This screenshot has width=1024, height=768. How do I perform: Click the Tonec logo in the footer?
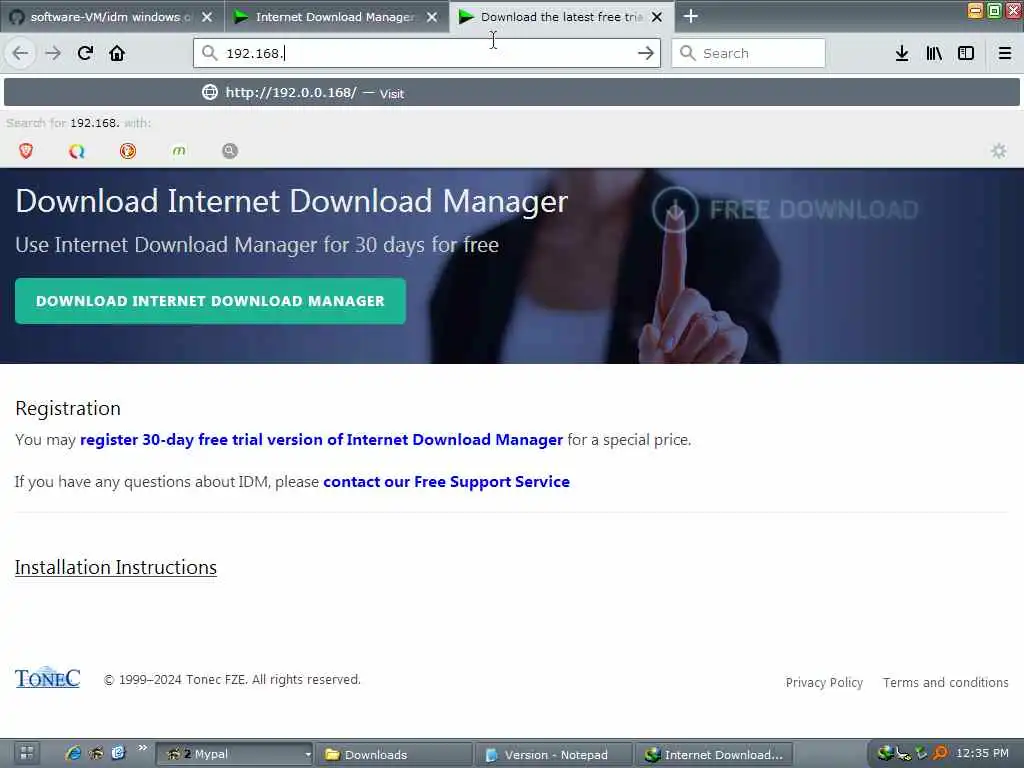coord(47,678)
